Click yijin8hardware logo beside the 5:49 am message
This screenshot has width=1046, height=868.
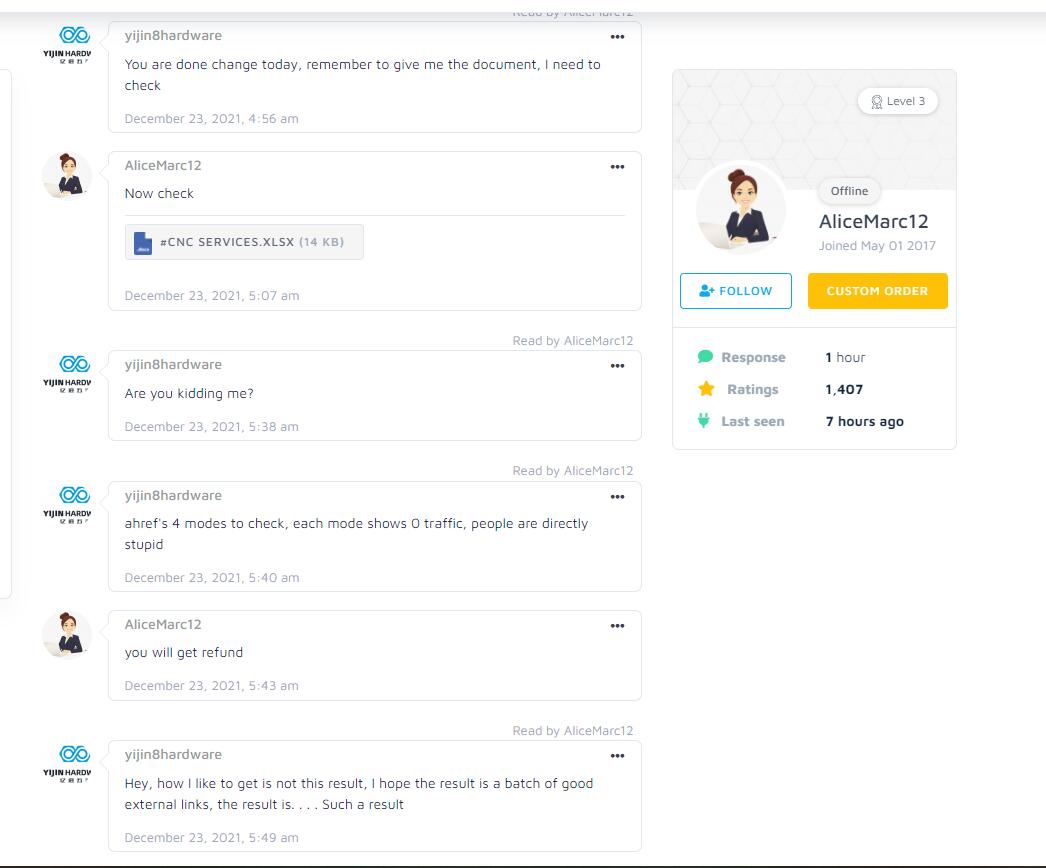point(67,764)
